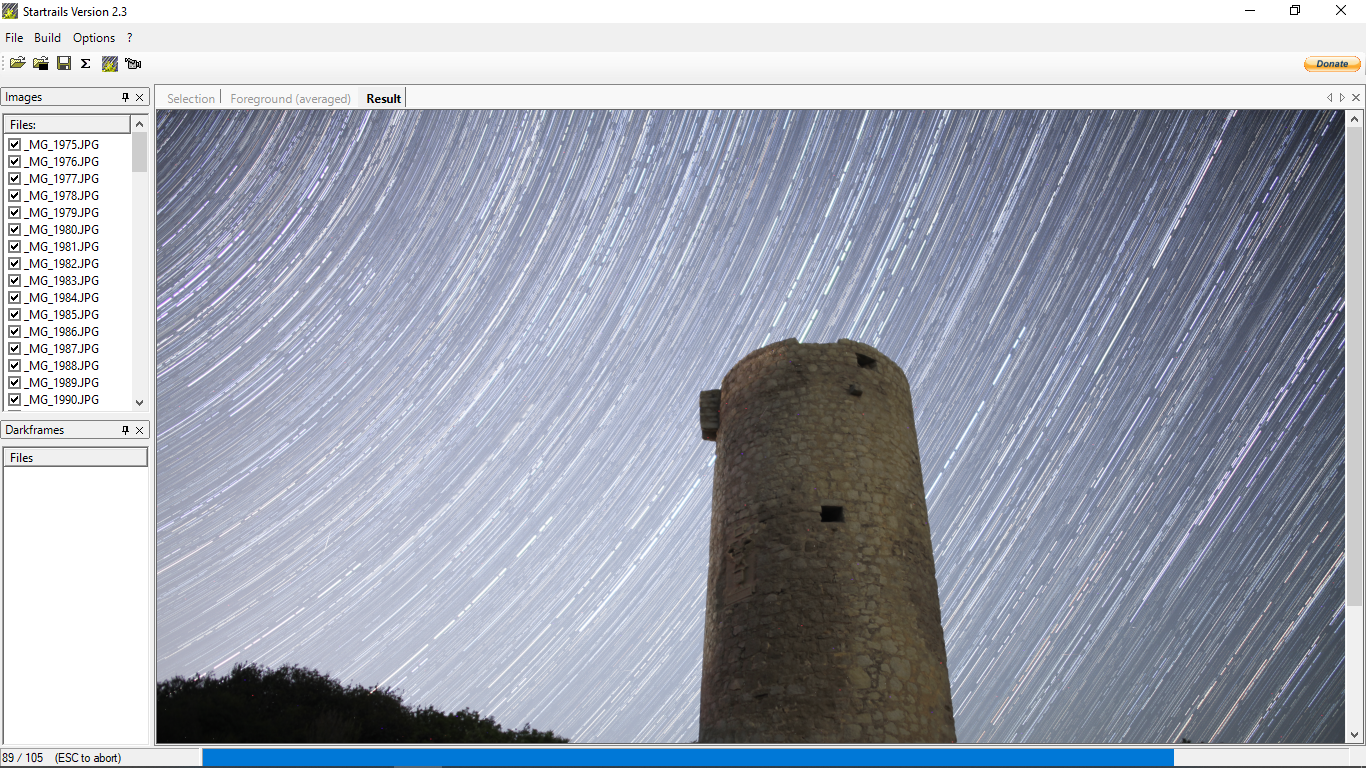Toggle the _MG_1983.JPG checkbox
The width and height of the screenshot is (1366, 768).
(x=15, y=281)
